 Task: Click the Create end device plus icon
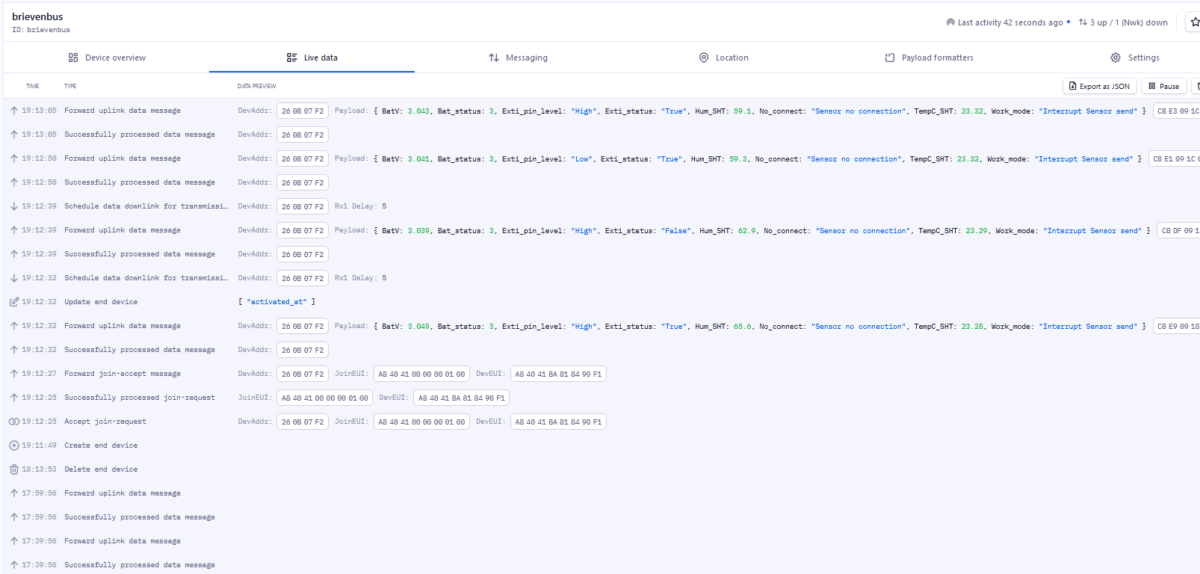coord(14,445)
